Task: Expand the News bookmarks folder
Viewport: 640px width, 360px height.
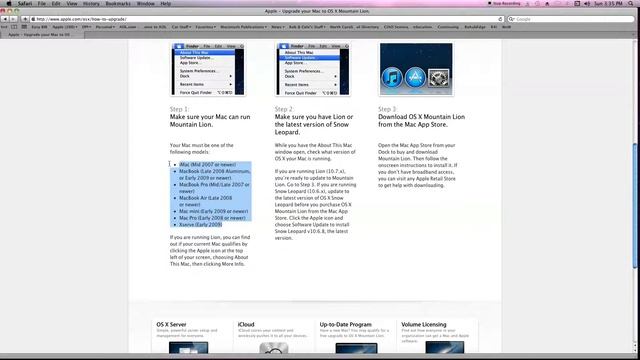Action: coord(278,27)
